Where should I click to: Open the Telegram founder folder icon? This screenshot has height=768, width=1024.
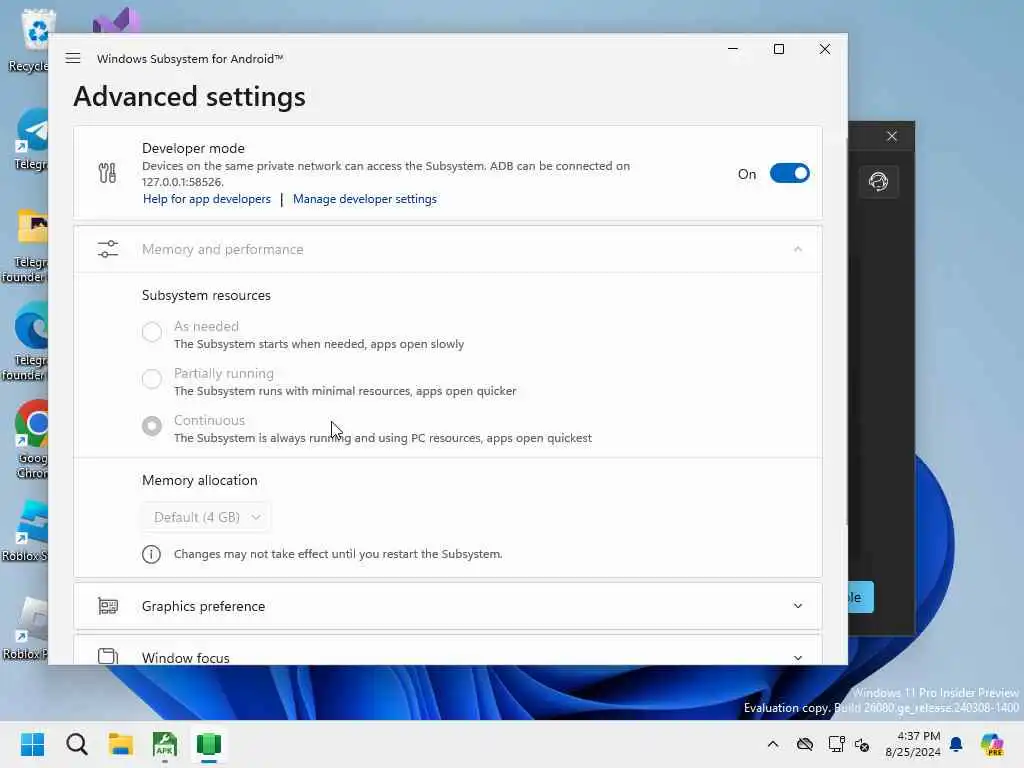26,246
